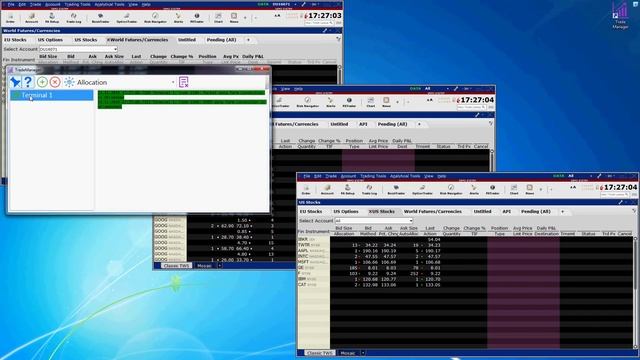Open Risk Navigator in the middle TWS window toolbar
The height and width of the screenshot is (360, 640).
pyautogui.click(x=307, y=102)
